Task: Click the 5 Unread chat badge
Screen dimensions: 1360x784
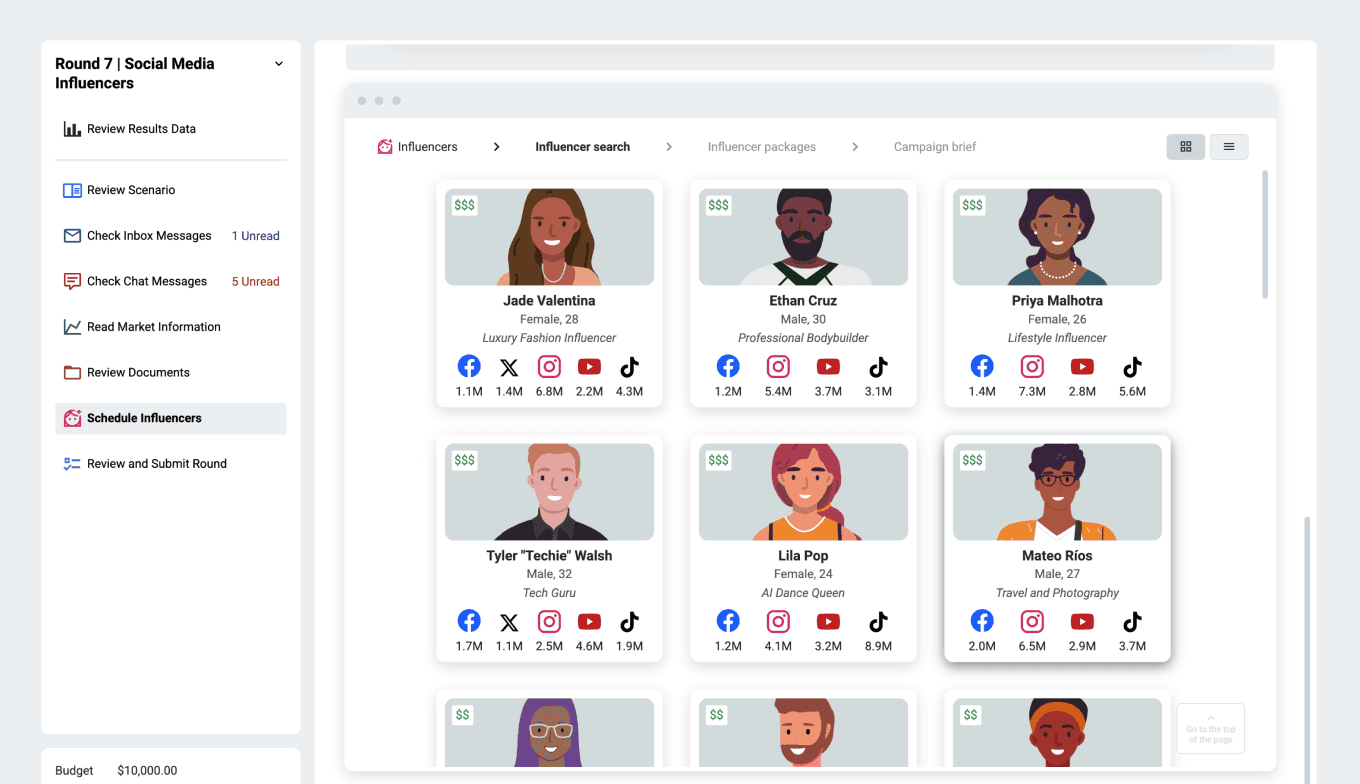Action: (x=256, y=282)
